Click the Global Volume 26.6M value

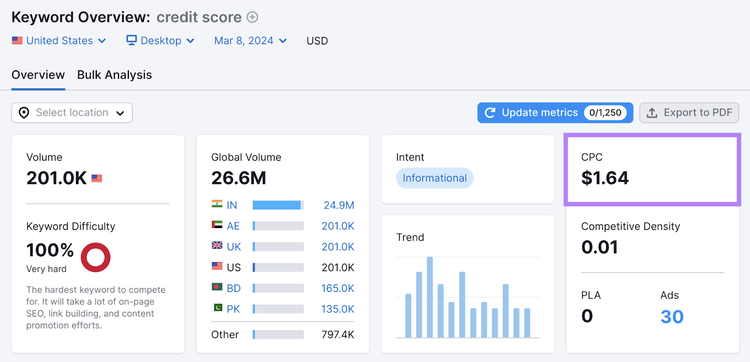pyautogui.click(x=239, y=178)
